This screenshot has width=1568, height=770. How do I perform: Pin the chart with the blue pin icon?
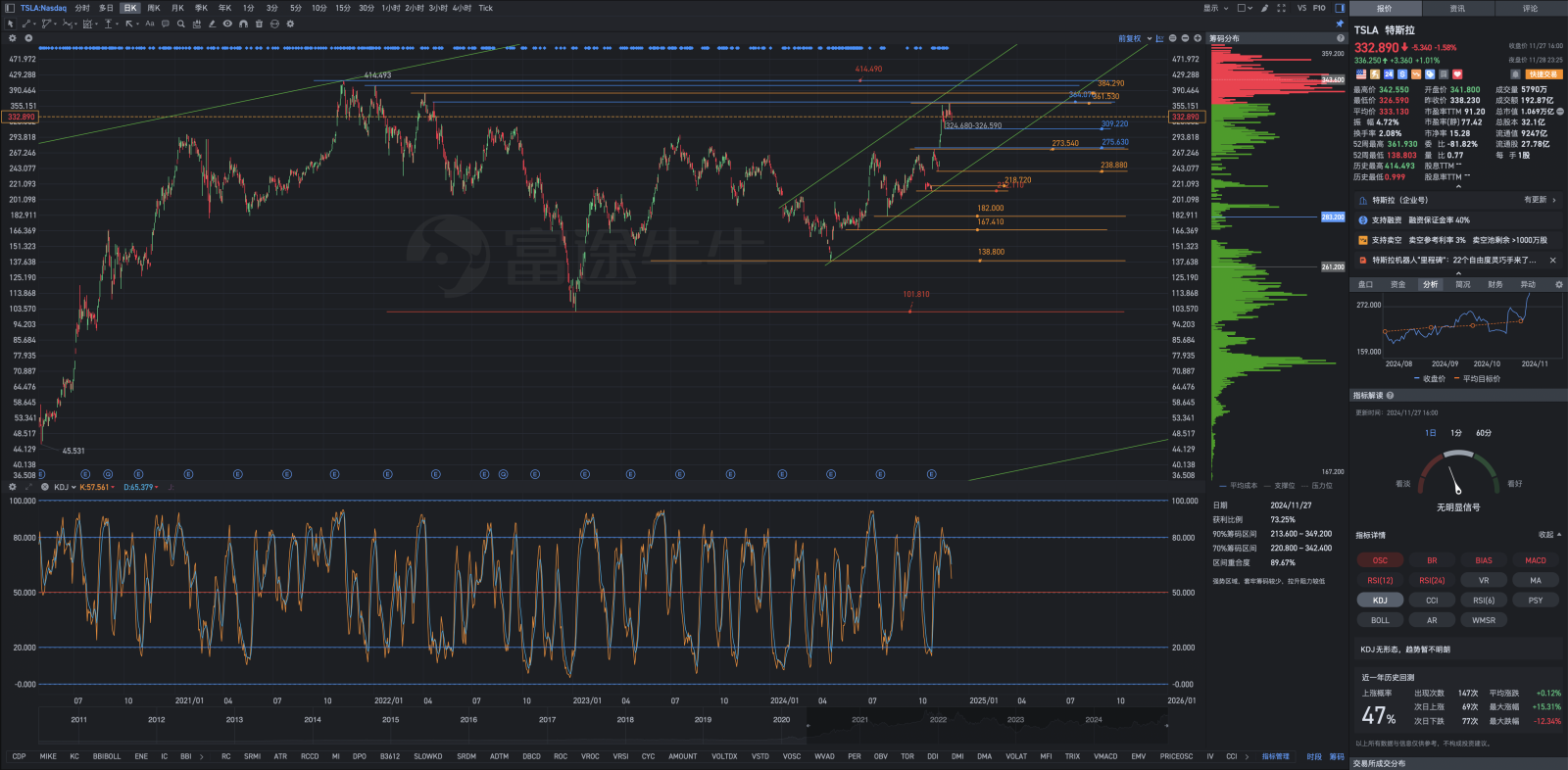pyautogui.click(x=1340, y=24)
